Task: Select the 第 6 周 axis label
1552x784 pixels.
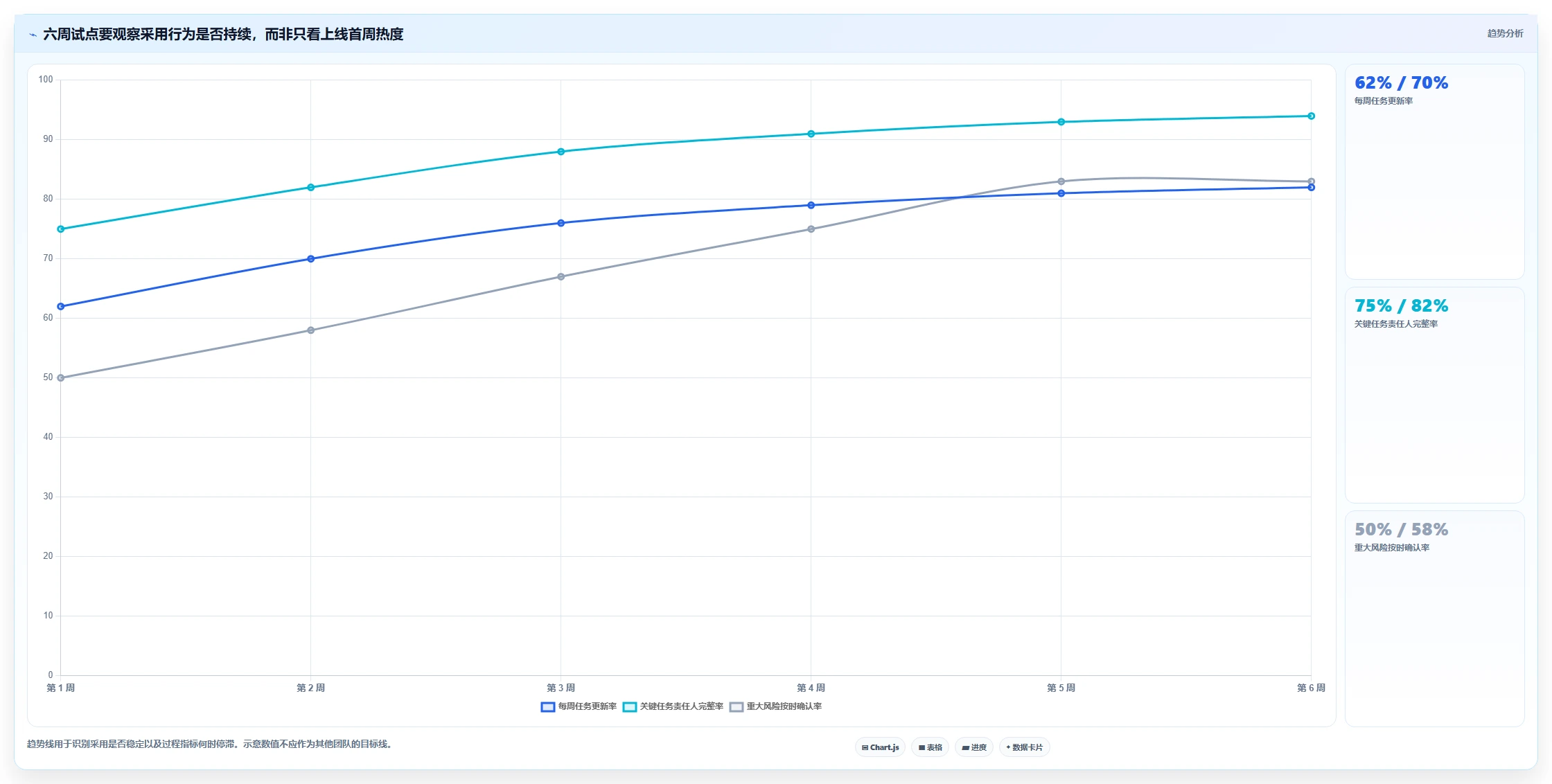Action: [x=1311, y=688]
